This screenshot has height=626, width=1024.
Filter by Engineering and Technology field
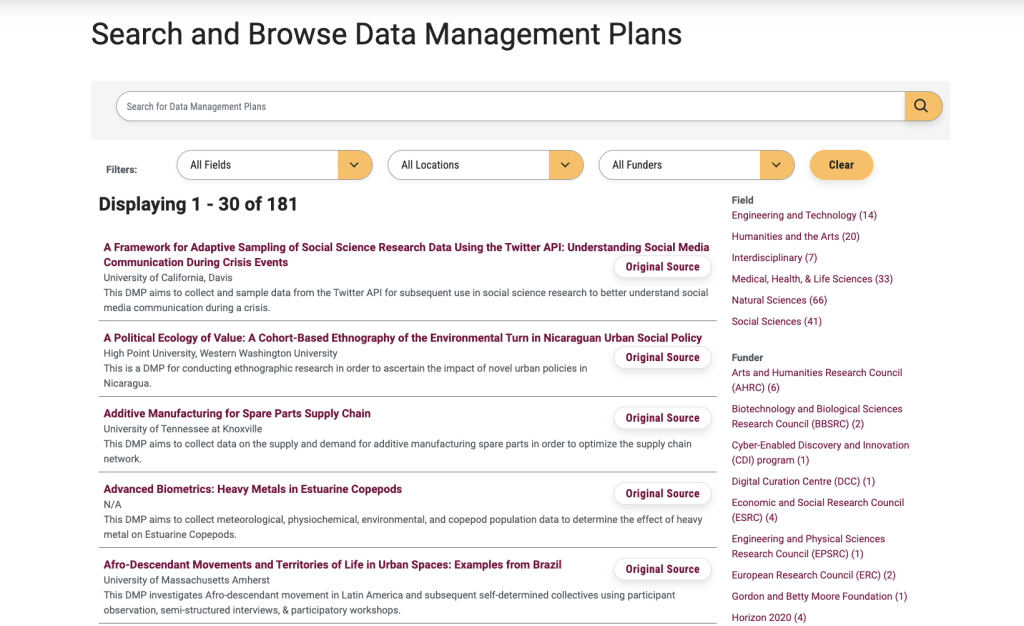tap(803, 215)
